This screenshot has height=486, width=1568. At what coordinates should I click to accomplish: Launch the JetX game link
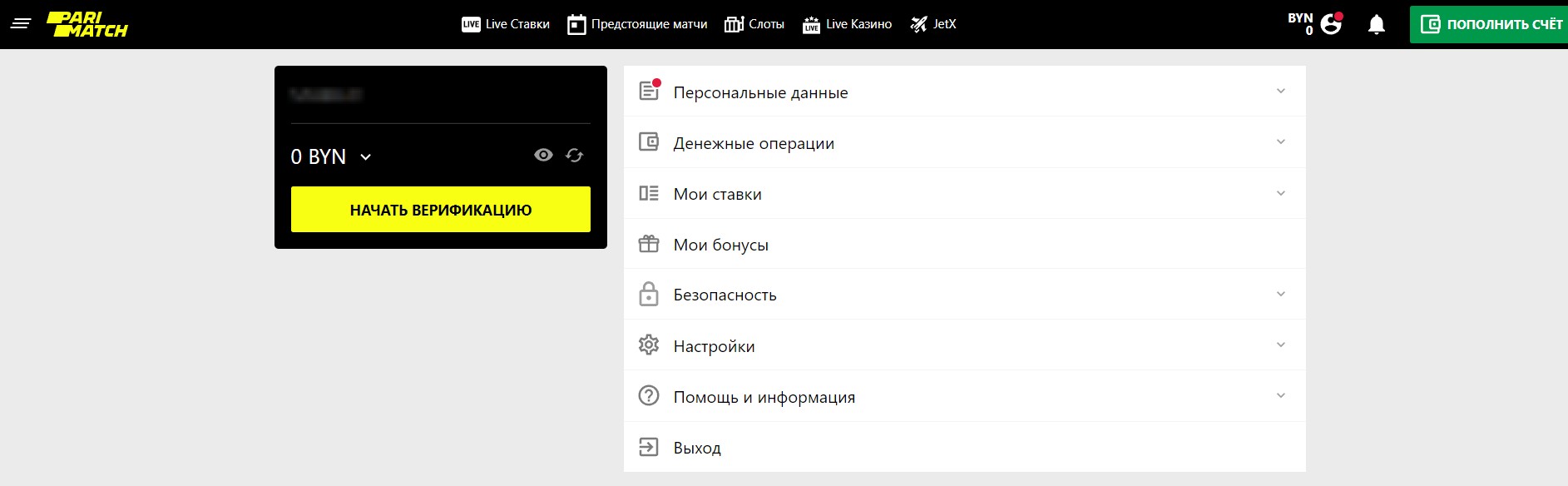click(x=933, y=25)
